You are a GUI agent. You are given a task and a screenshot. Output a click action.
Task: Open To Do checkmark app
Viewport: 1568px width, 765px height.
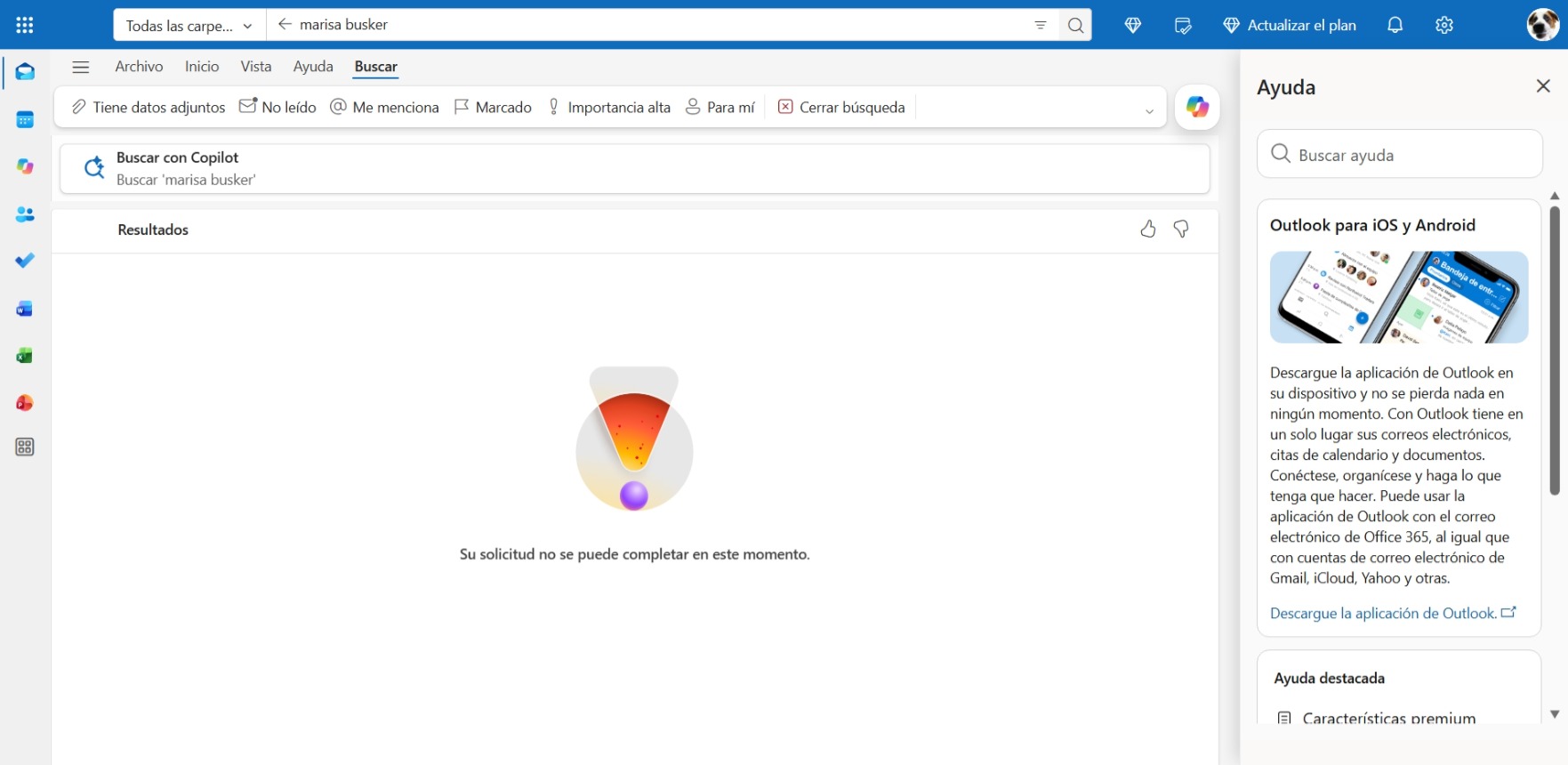(x=25, y=261)
